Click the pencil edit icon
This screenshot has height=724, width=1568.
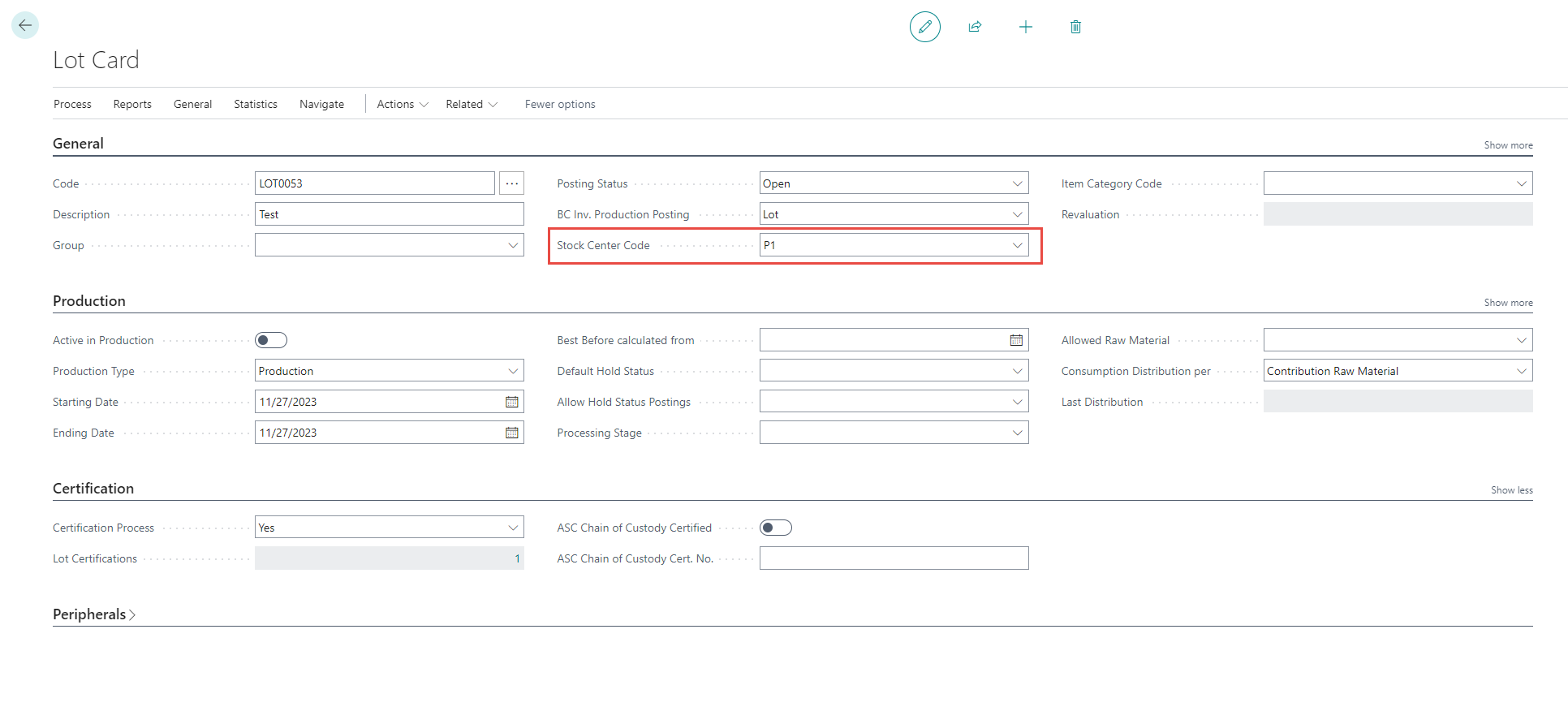pos(924,27)
